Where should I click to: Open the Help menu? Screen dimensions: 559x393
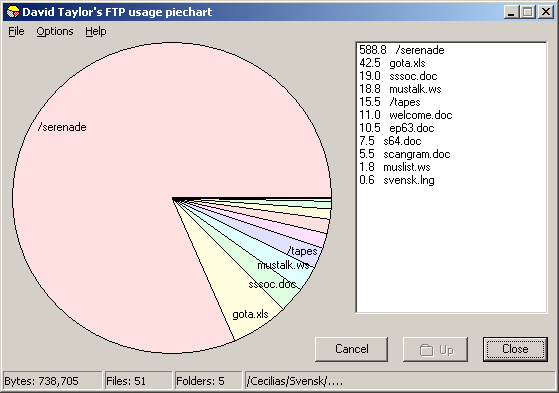tap(96, 31)
